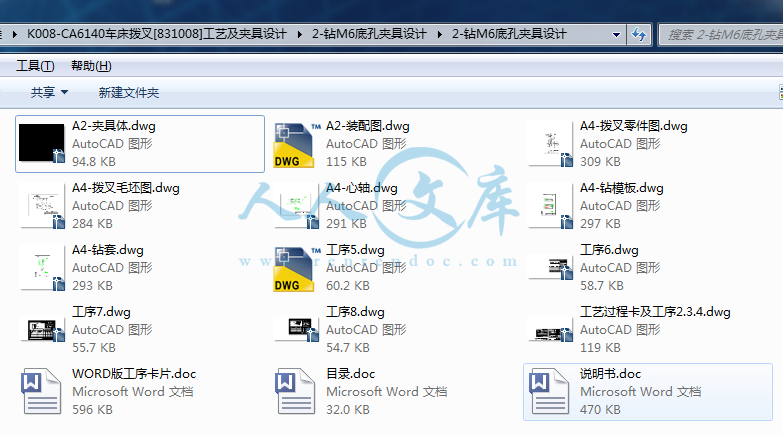Click the 596 KB size text
Screen dimensions: 783x436
click(x=92, y=410)
